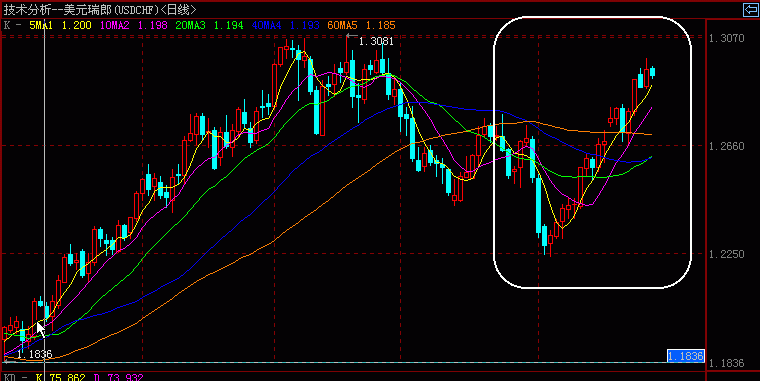Click the blue back arrow icon
760x381 pixels.
tap(751, 10)
